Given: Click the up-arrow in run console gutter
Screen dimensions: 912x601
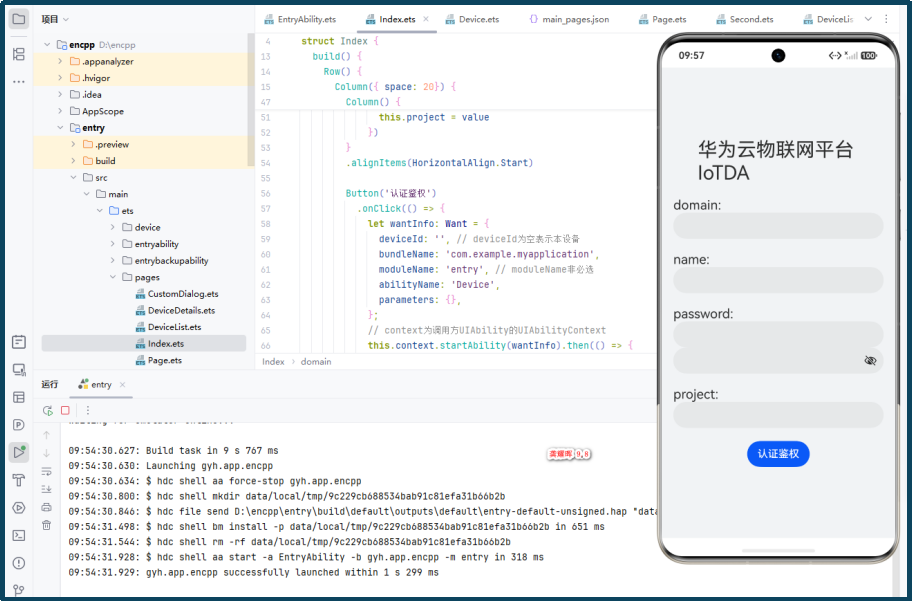Looking at the screenshot, I should click(x=47, y=435).
